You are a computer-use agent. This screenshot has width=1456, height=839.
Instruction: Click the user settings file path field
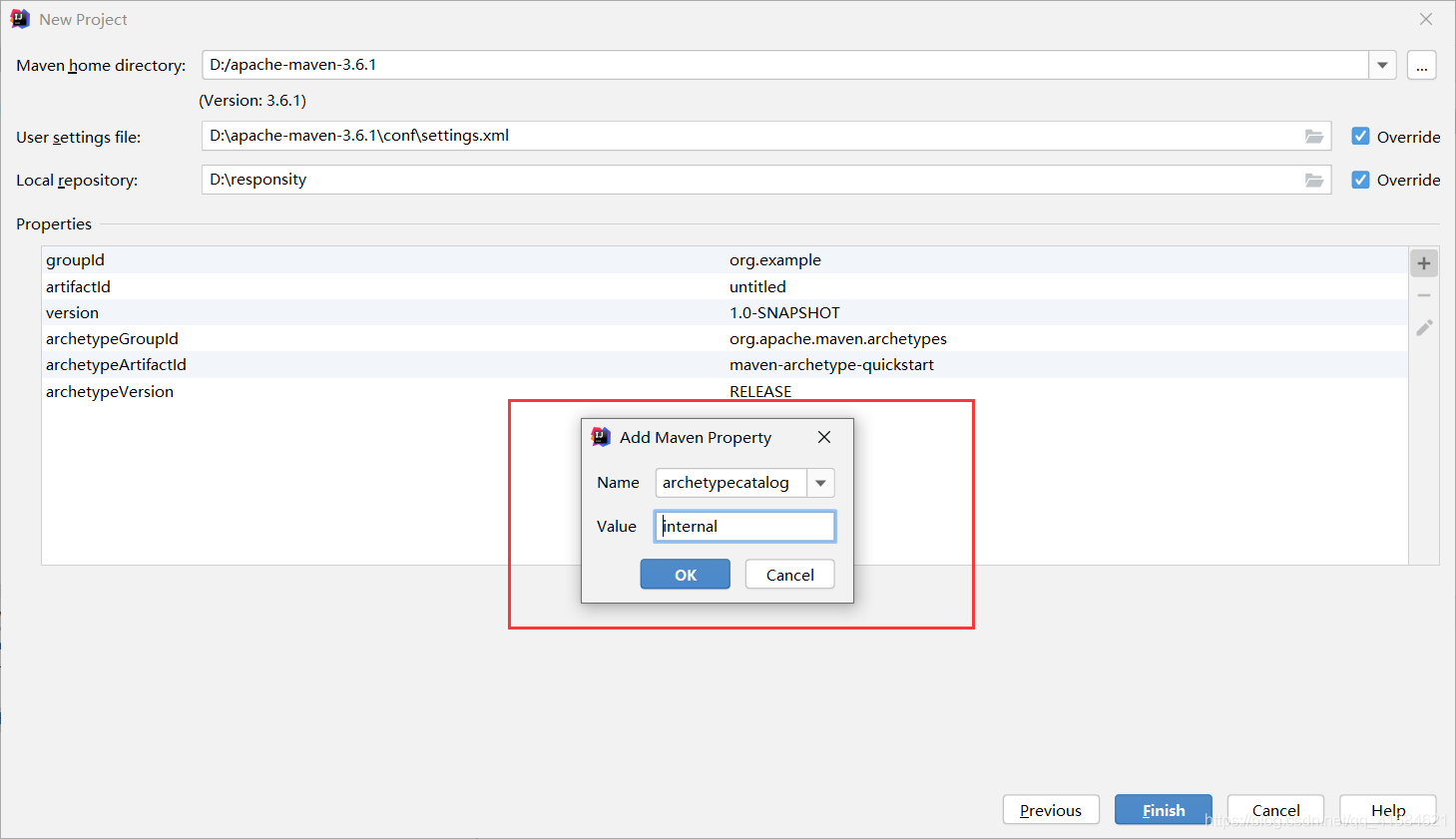[766, 137]
